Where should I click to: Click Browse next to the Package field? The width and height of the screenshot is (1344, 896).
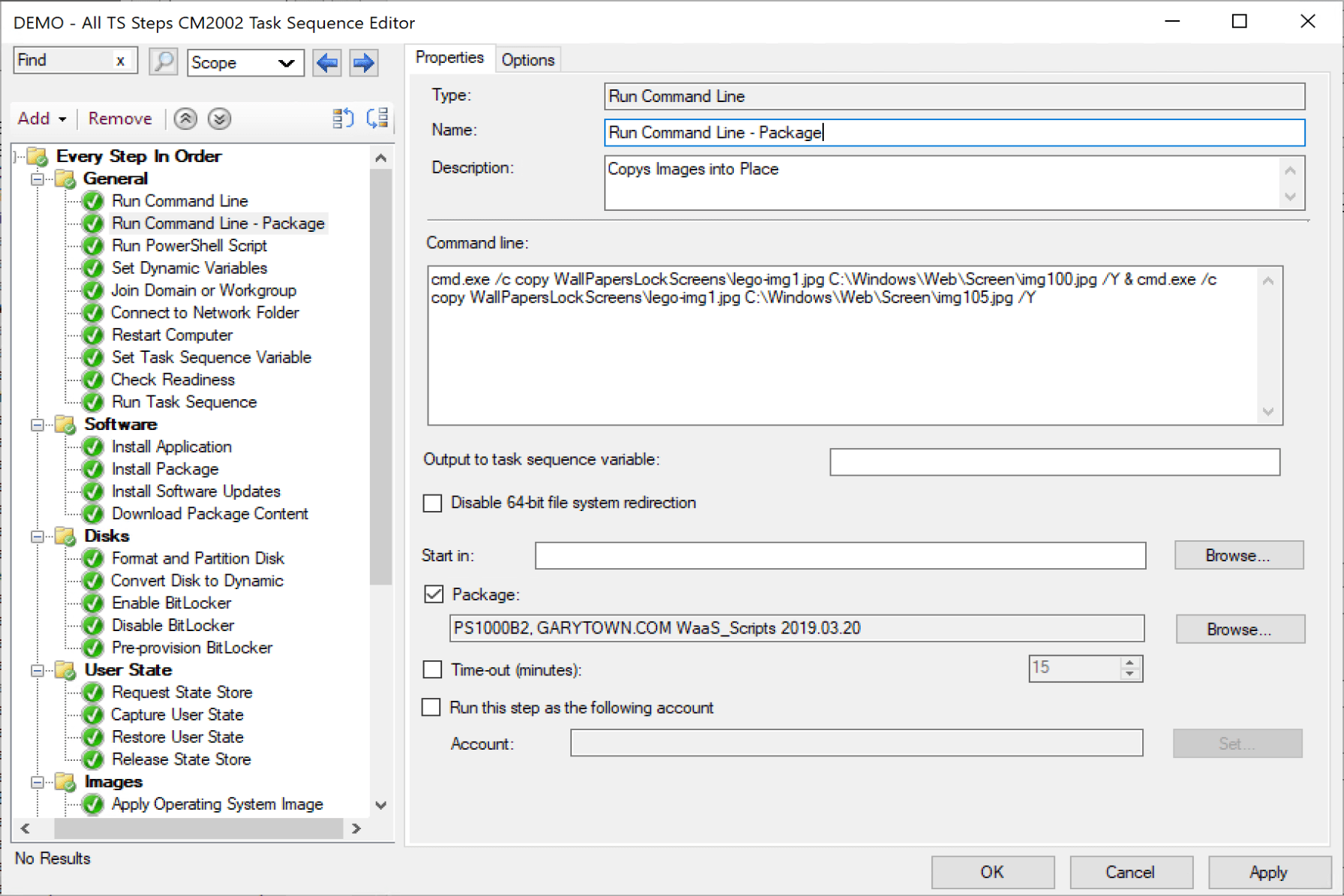coord(1239,629)
